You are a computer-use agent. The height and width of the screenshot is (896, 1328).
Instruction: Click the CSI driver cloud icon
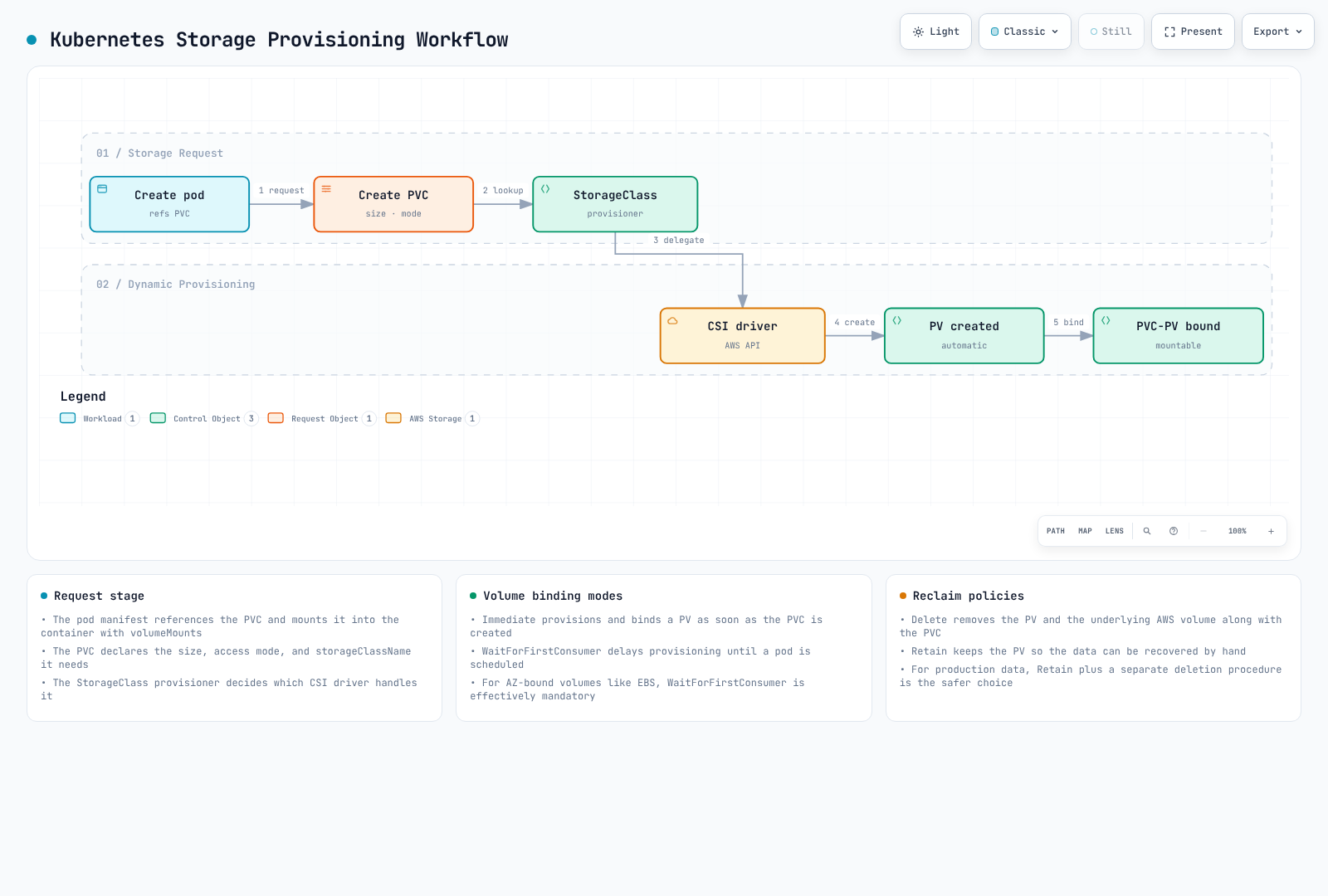tap(673, 321)
